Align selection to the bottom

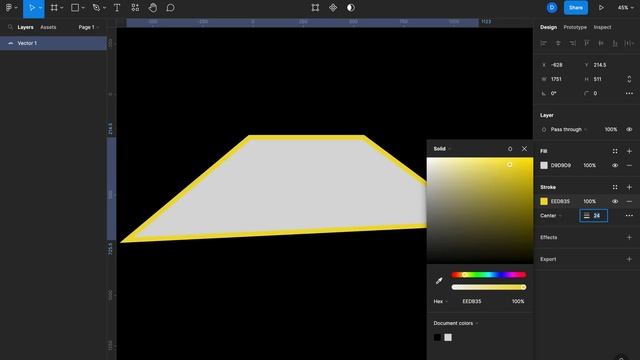(x=615, y=43)
